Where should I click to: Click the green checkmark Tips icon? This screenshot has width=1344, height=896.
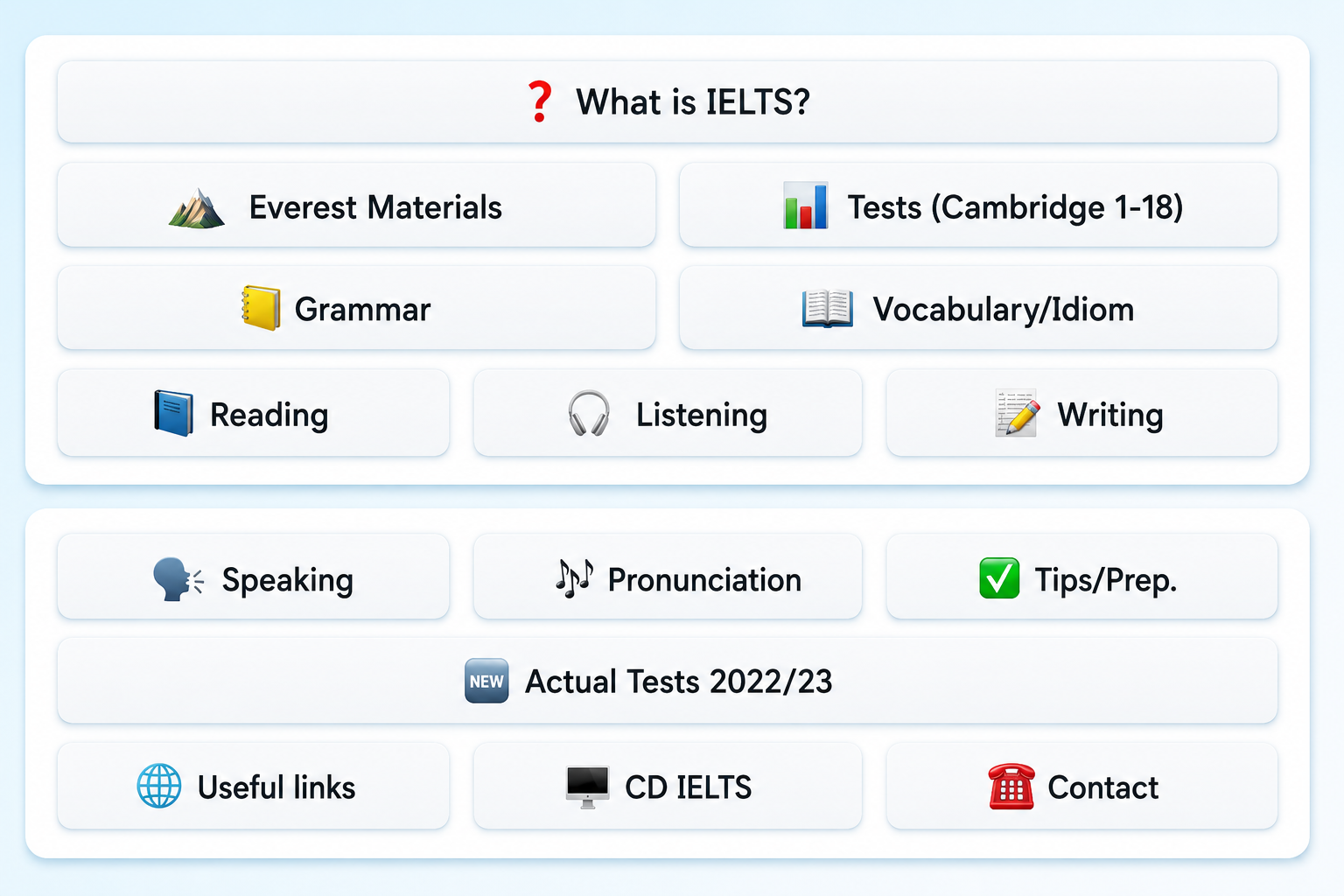pyautogui.click(x=999, y=578)
